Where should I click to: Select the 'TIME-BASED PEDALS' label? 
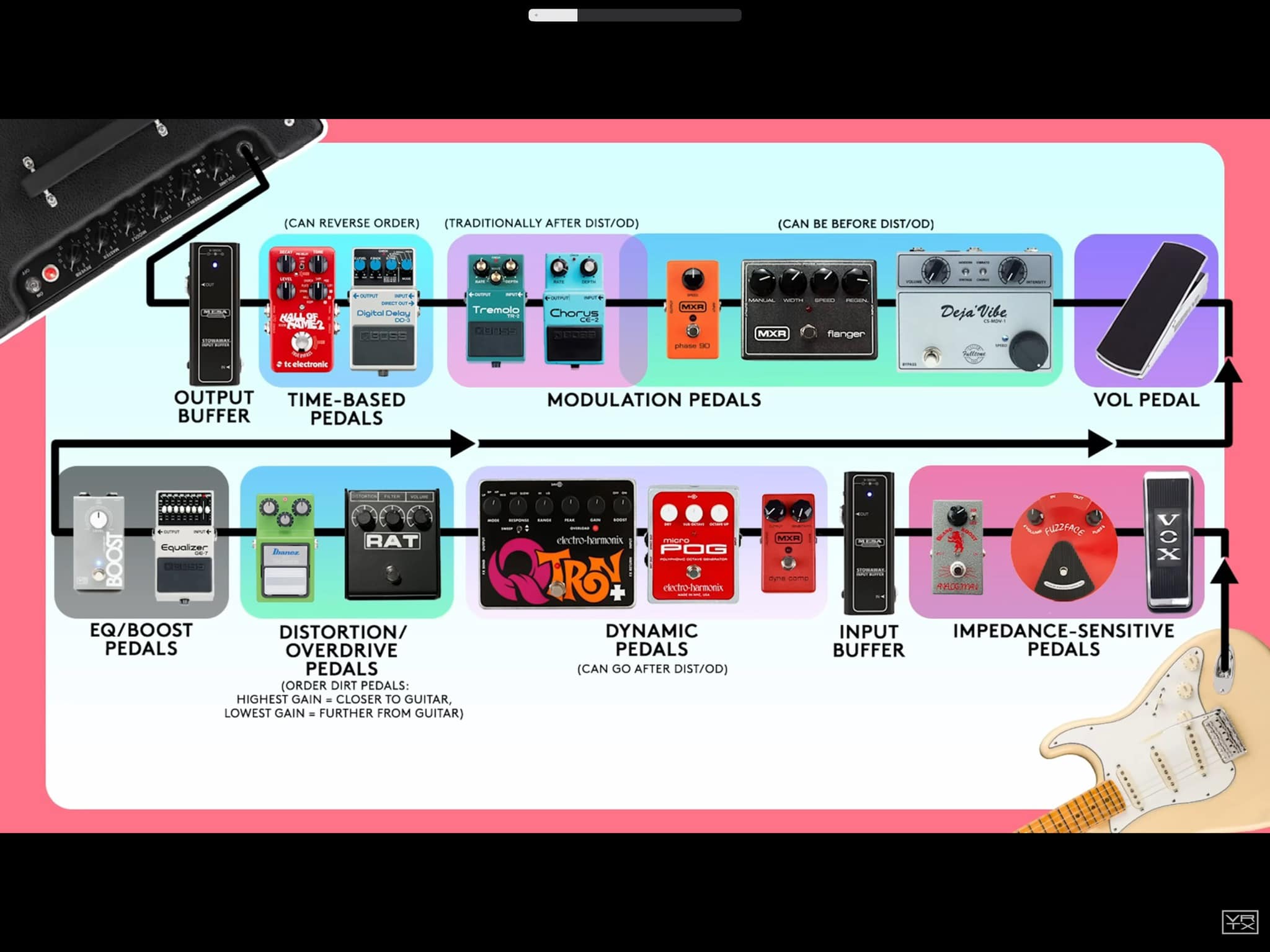[347, 409]
